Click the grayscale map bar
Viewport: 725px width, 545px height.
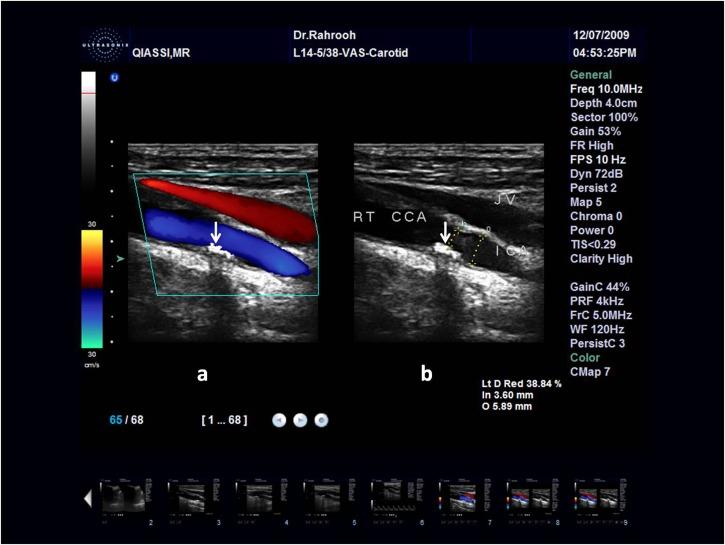tap(89, 148)
